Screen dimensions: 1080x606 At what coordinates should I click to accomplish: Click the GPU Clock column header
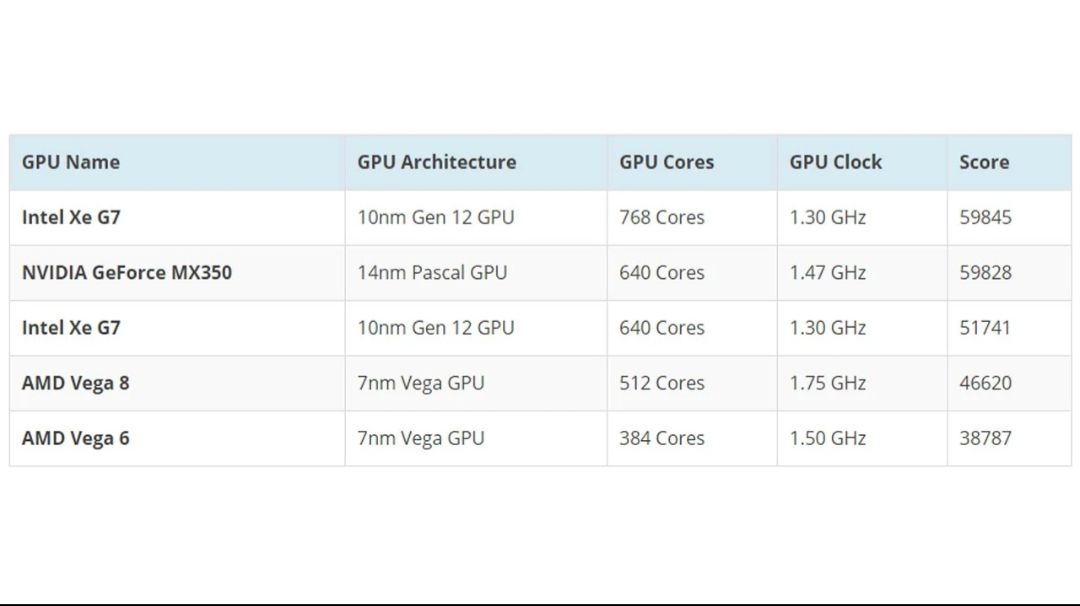[836, 162]
